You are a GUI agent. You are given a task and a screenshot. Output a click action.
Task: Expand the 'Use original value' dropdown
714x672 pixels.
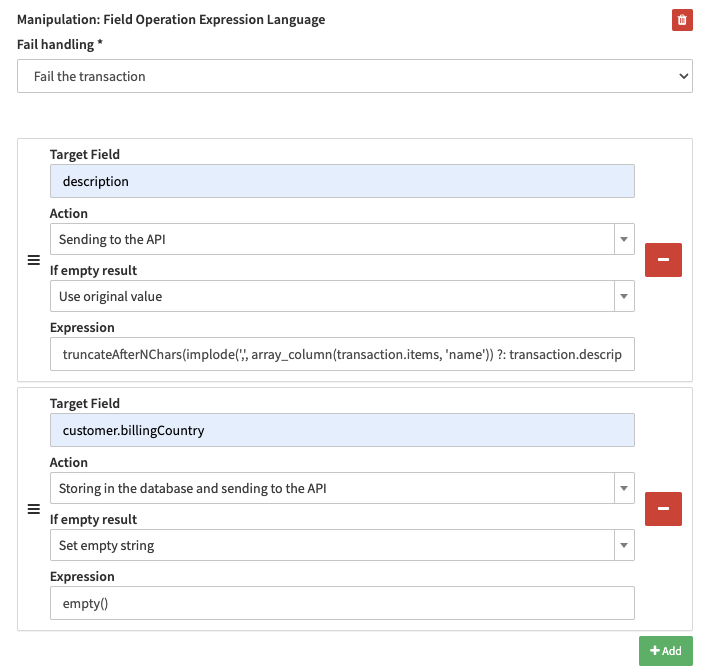[x=341, y=296]
